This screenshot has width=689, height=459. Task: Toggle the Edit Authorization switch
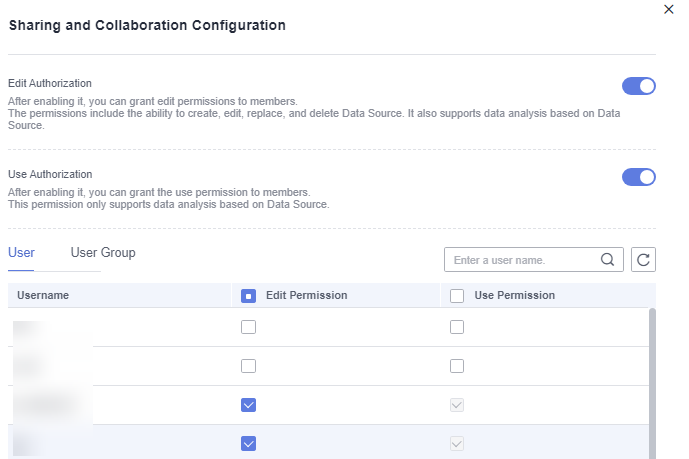coord(638,86)
